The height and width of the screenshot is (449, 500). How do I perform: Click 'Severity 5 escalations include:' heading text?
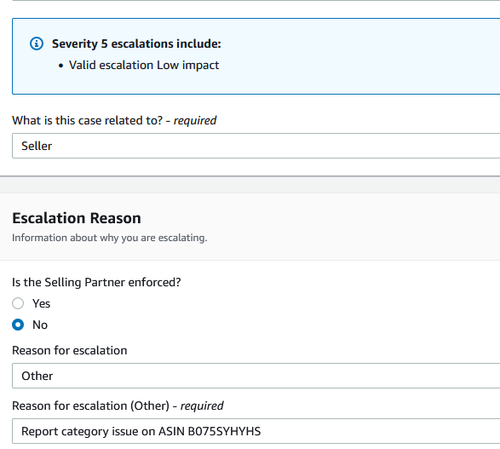tap(136, 44)
